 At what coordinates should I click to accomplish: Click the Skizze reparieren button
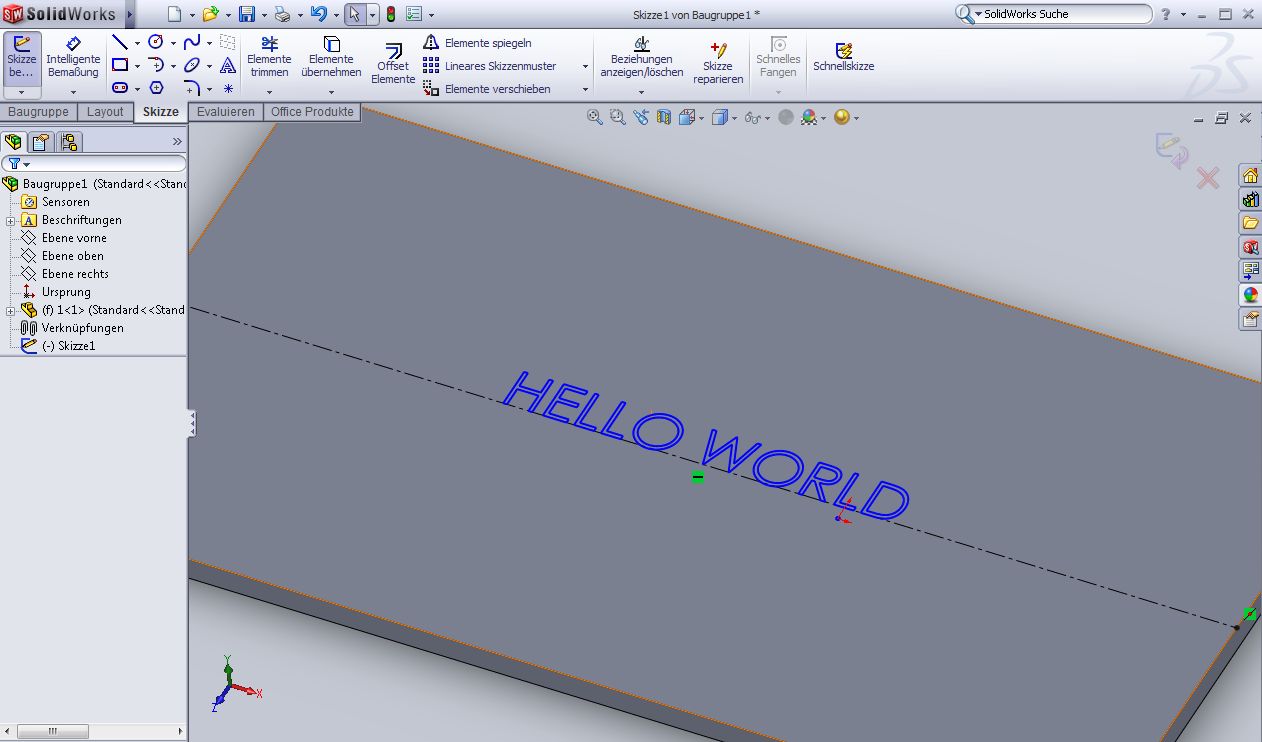click(x=718, y=62)
